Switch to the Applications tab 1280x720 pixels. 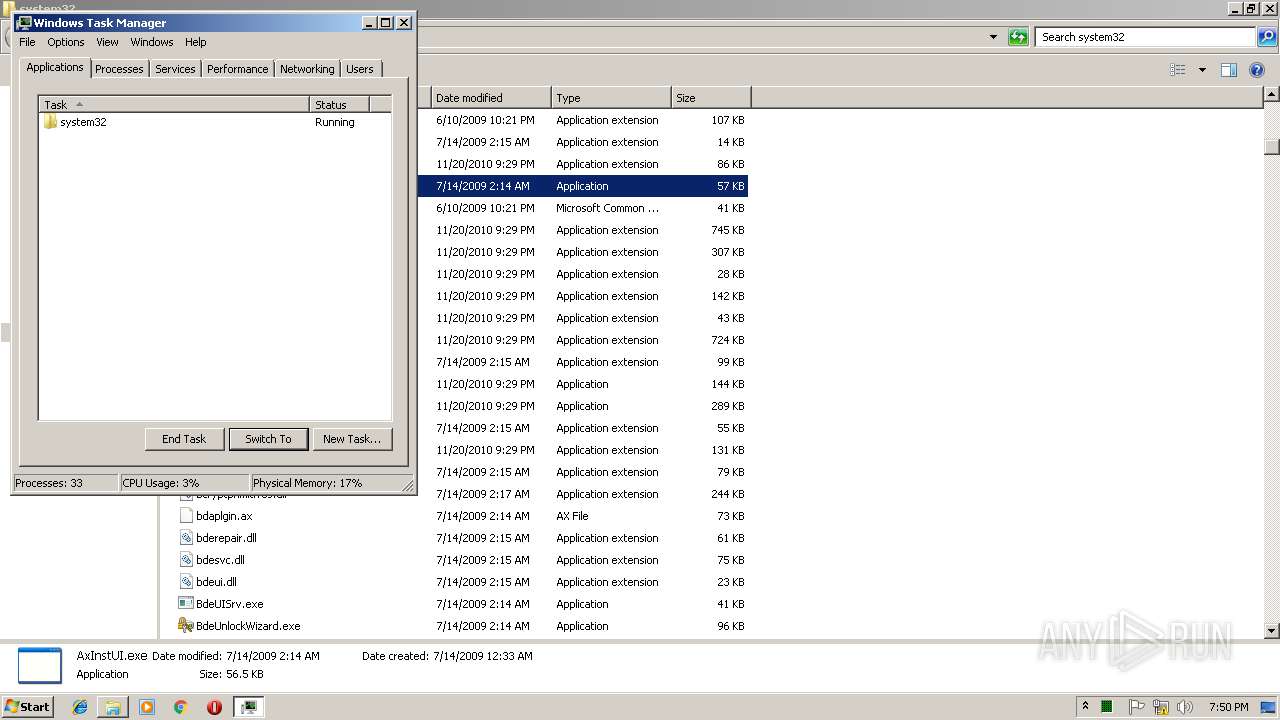(x=55, y=67)
